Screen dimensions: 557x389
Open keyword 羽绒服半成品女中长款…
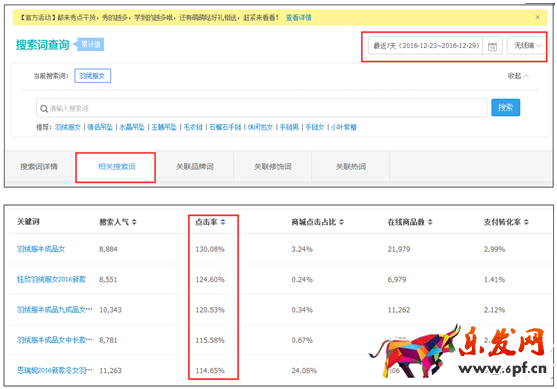pyautogui.click(x=54, y=340)
